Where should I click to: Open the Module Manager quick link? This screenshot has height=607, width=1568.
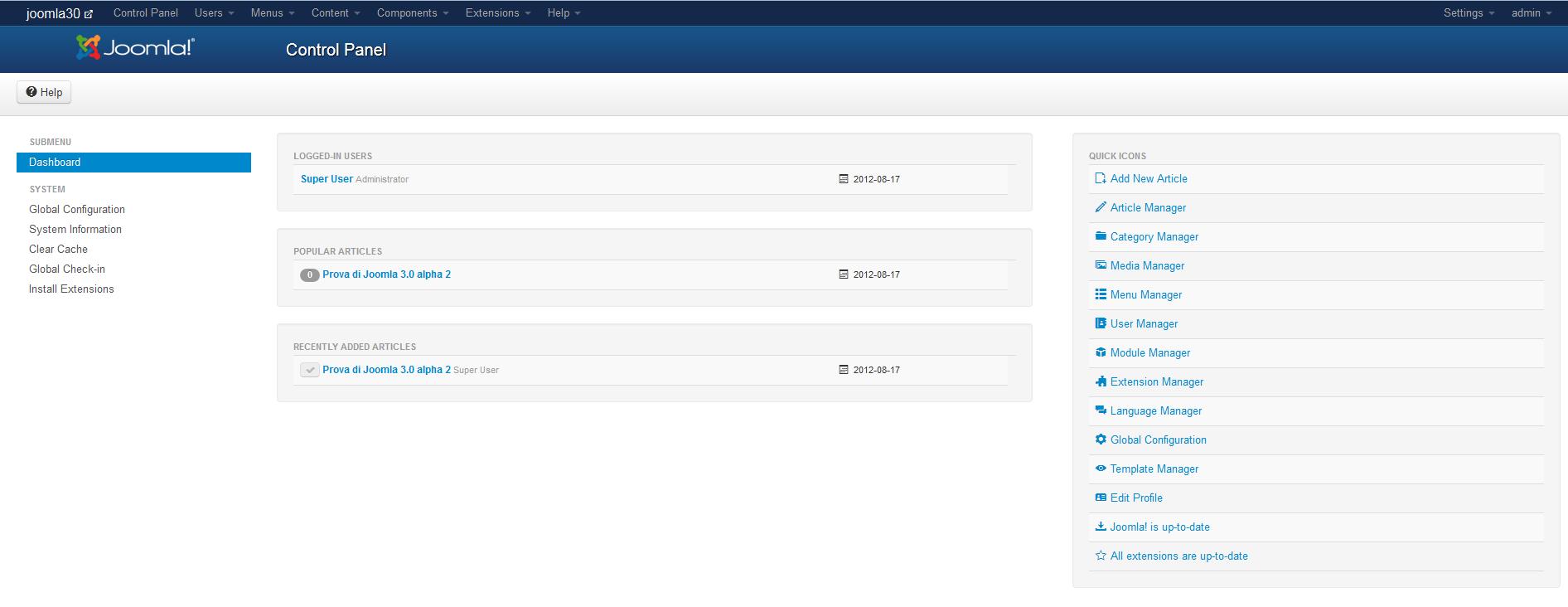pos(1150,352)
